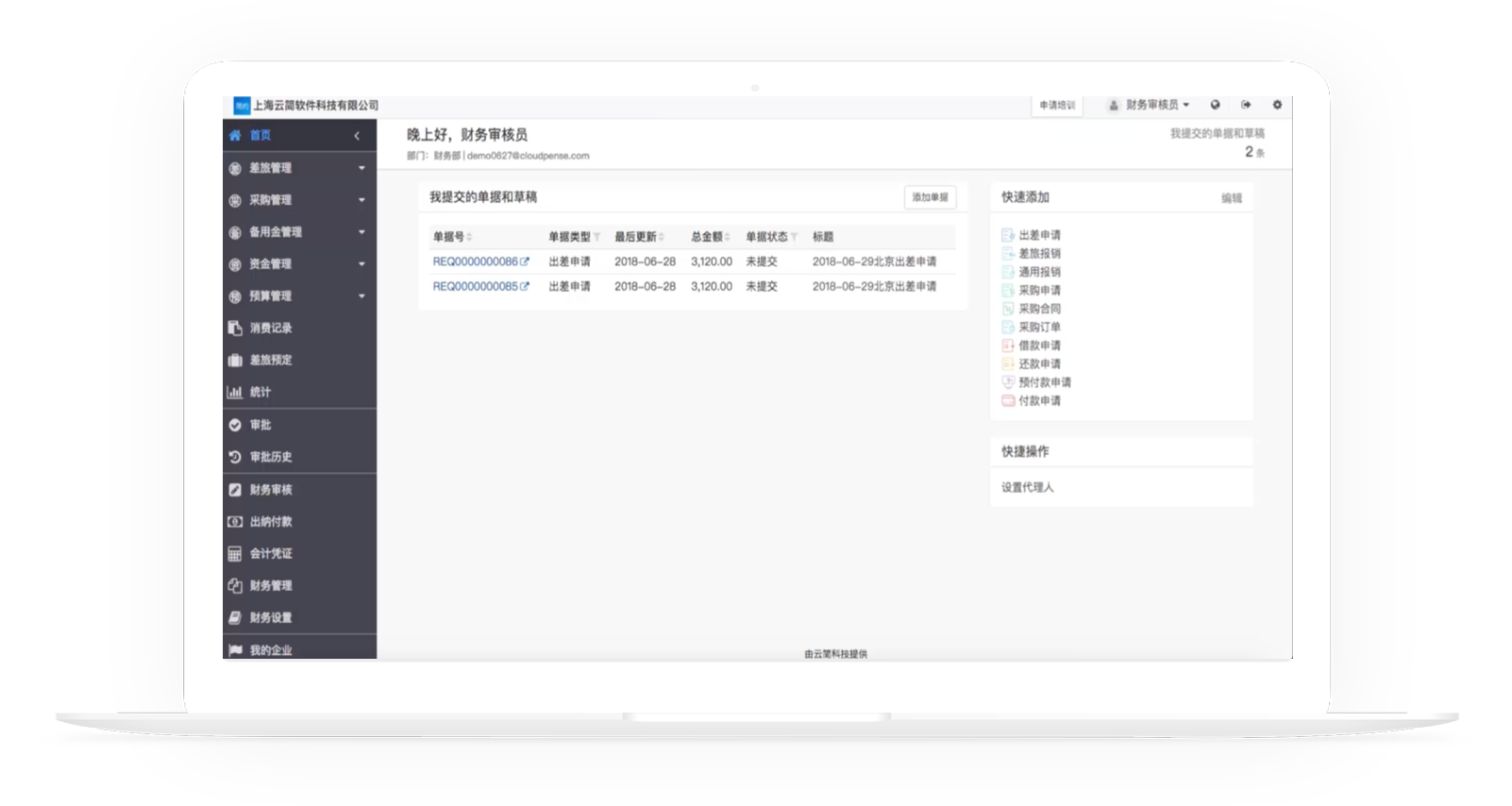Image resolution: width=1512 pixels, height=806 pixels.
Task: Open 审批 via its checkmark icon
Action: pyautogui.click(x=235, y=425)
